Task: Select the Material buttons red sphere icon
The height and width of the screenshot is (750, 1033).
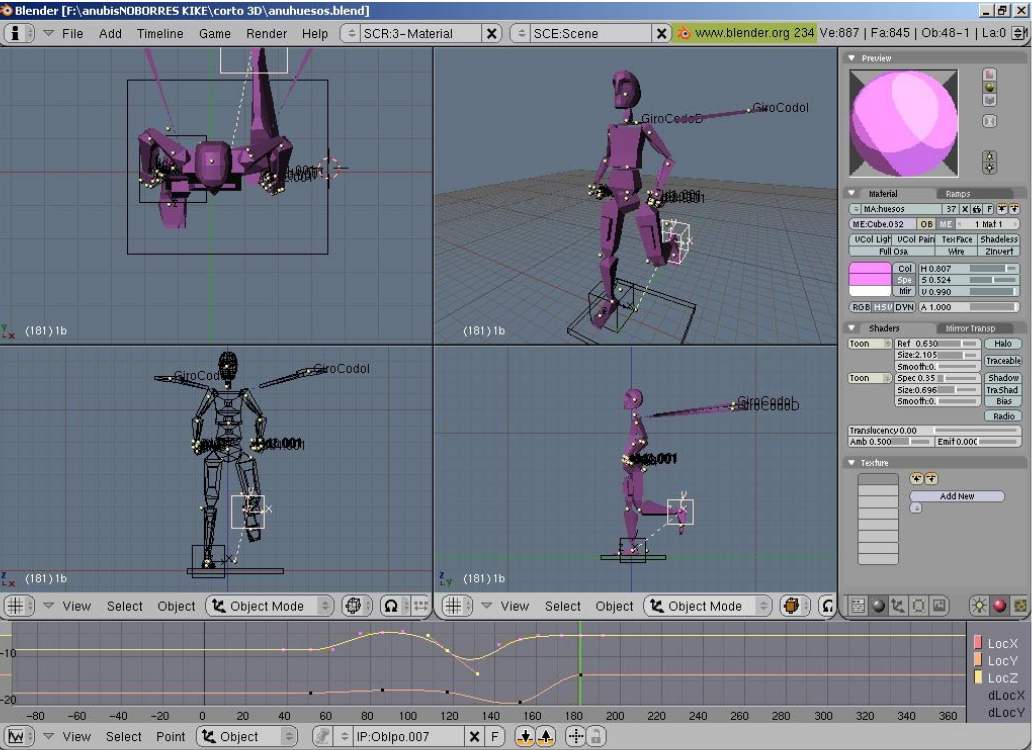Action: (997, 605)
